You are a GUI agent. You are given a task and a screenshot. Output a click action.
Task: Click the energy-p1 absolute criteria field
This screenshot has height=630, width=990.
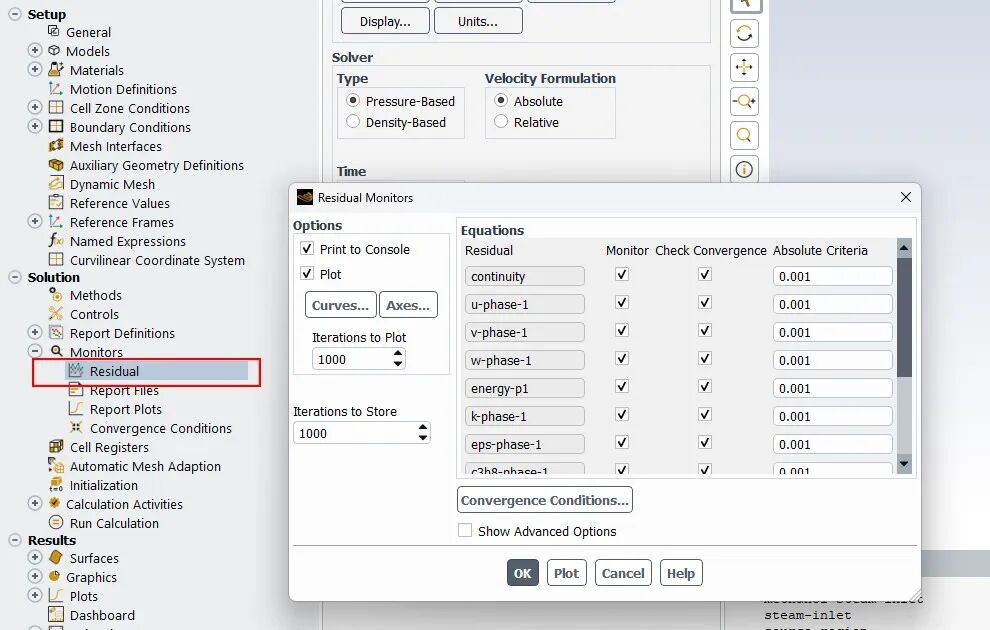[x=832, y=388]
